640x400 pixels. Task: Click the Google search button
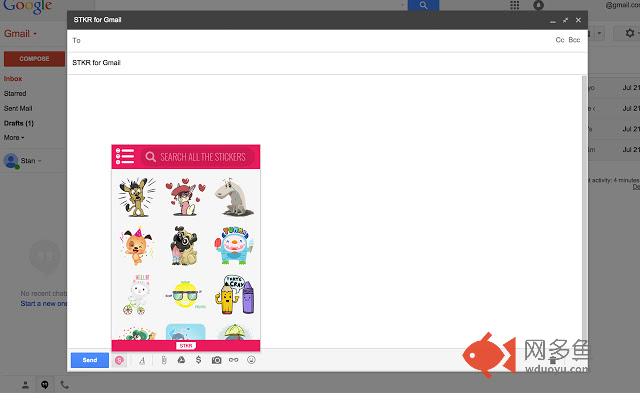click(x=423, y=5)
